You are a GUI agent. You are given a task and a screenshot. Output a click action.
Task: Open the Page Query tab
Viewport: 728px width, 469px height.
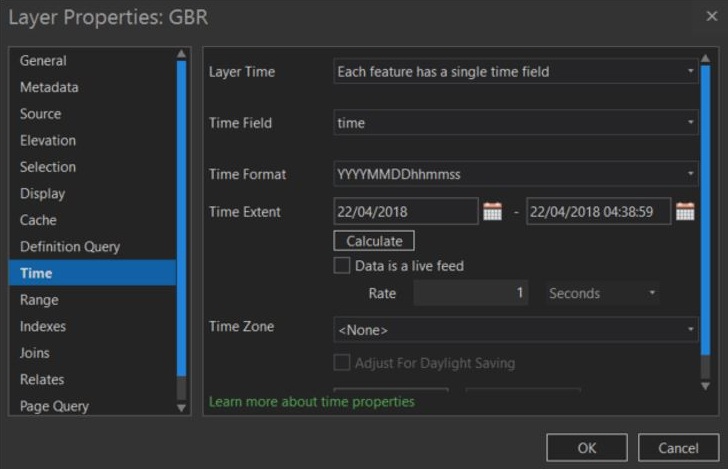pyautogui.click(x=92, y=406)
